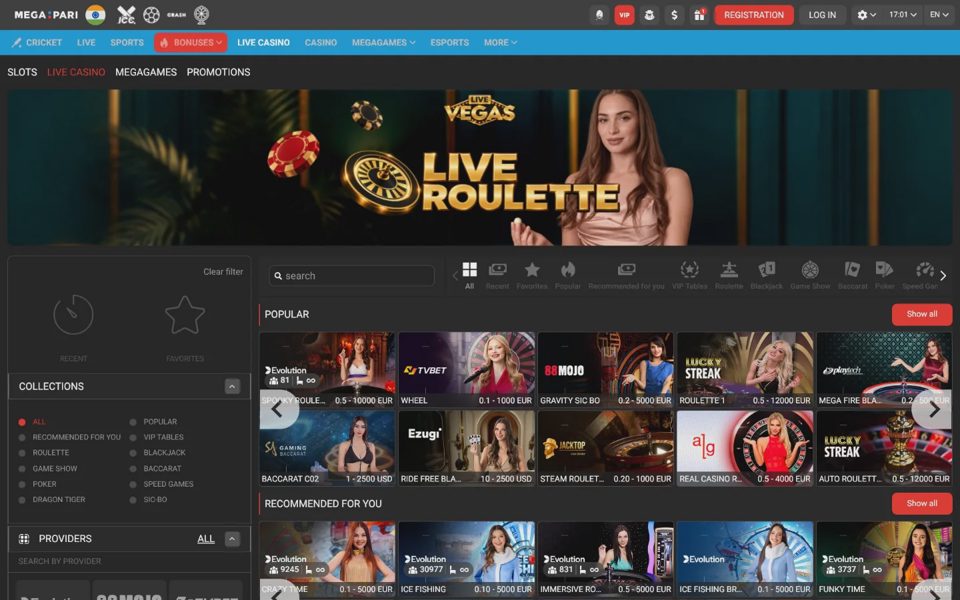Open Favorites star icon in sidebar

point(185,315)
